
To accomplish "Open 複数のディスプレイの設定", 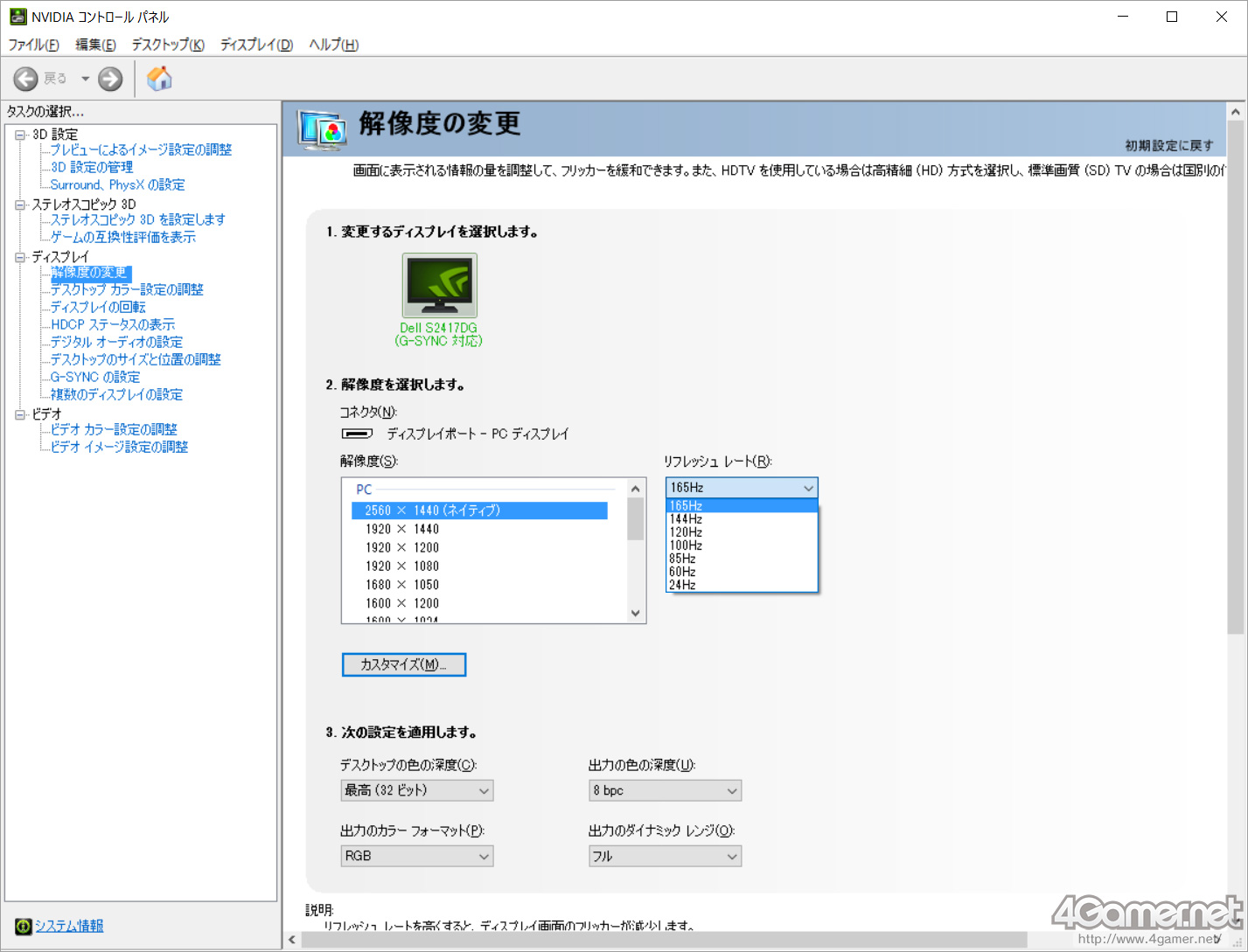I will tap(116, 394).
